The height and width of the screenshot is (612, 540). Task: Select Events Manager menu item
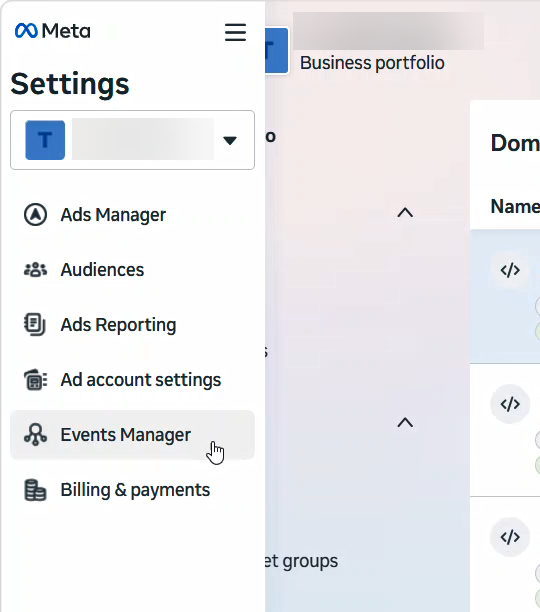click(x=132, y=435)
